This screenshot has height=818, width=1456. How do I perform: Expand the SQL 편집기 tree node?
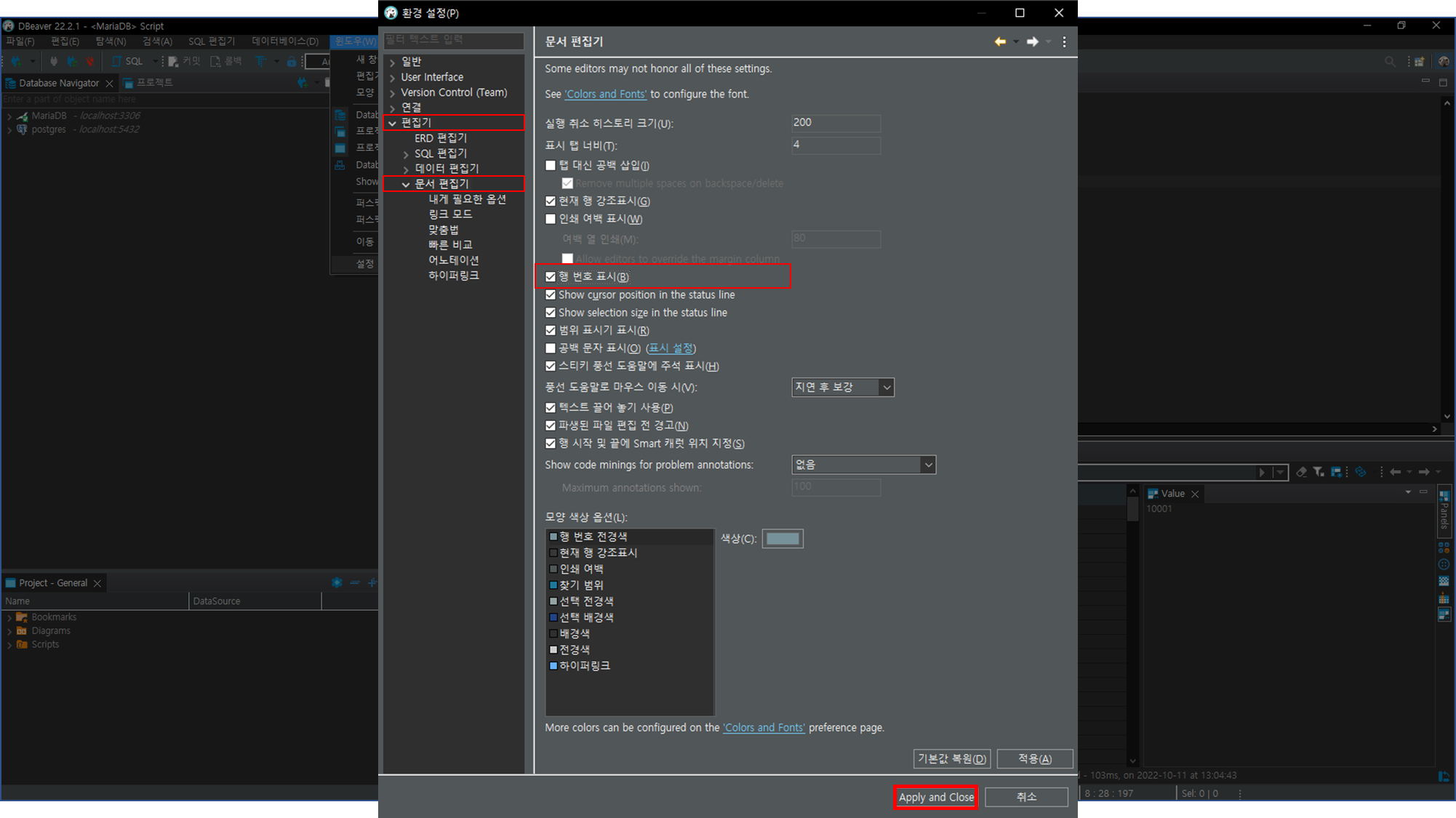[x=407, y=154]
